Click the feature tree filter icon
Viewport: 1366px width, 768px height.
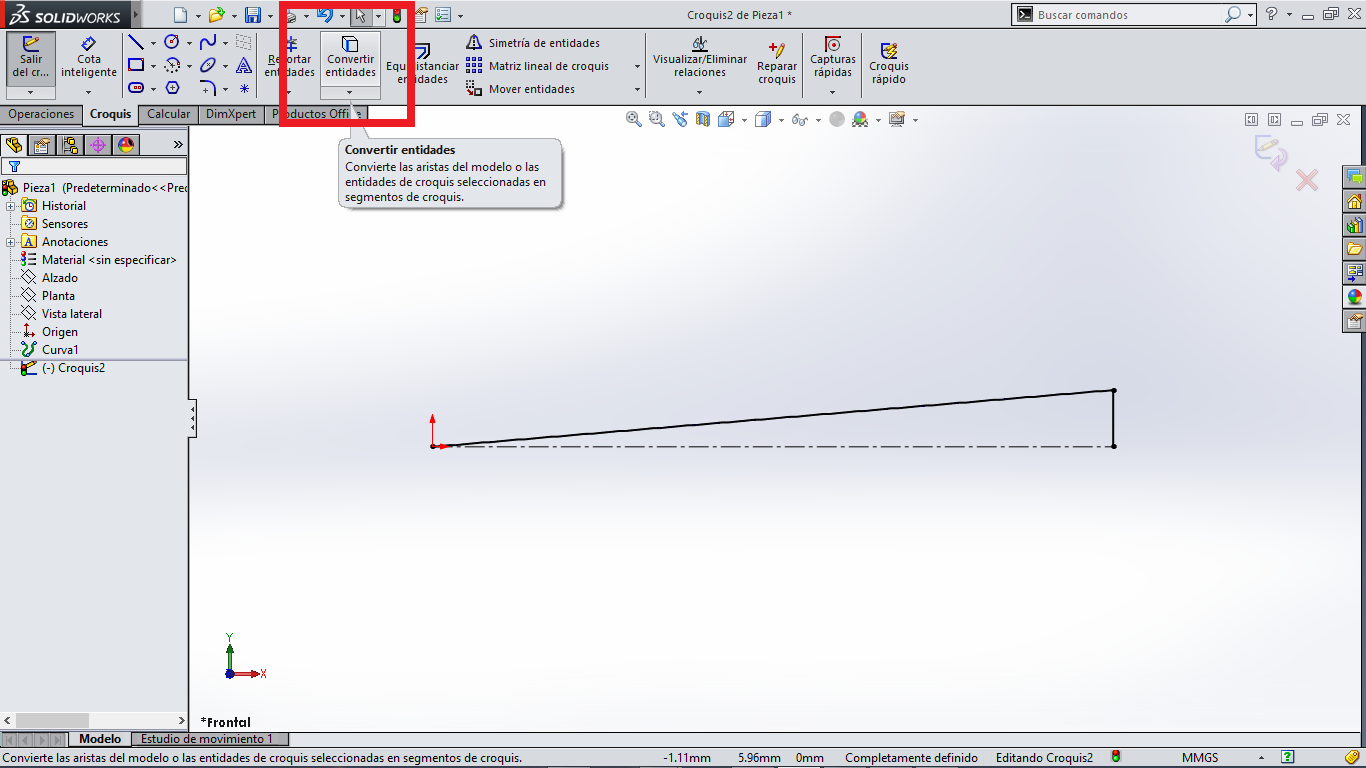14,166
